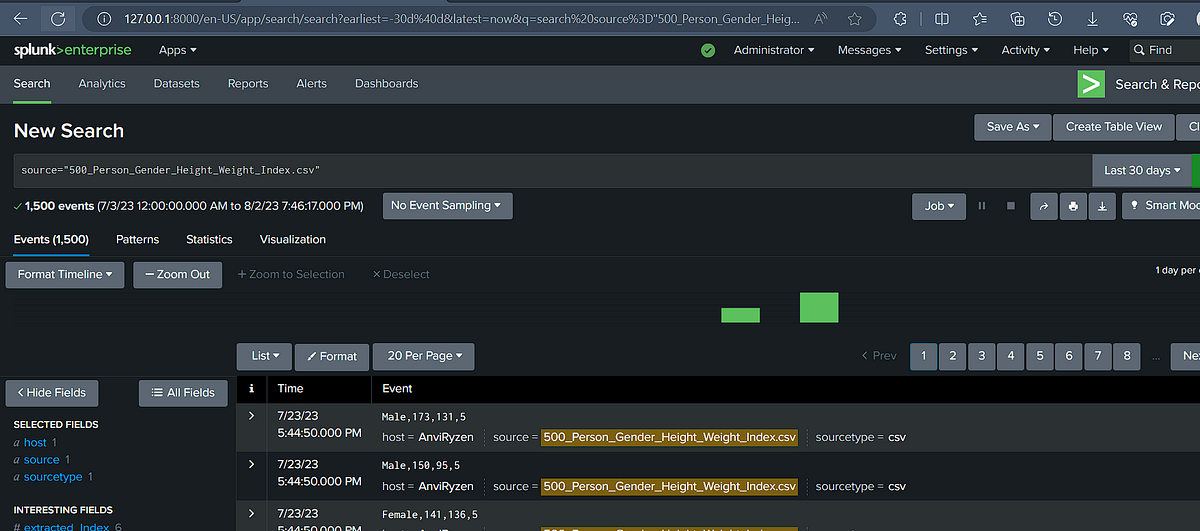Open the Smart Mode search mode dropdown

point(1160,206)
